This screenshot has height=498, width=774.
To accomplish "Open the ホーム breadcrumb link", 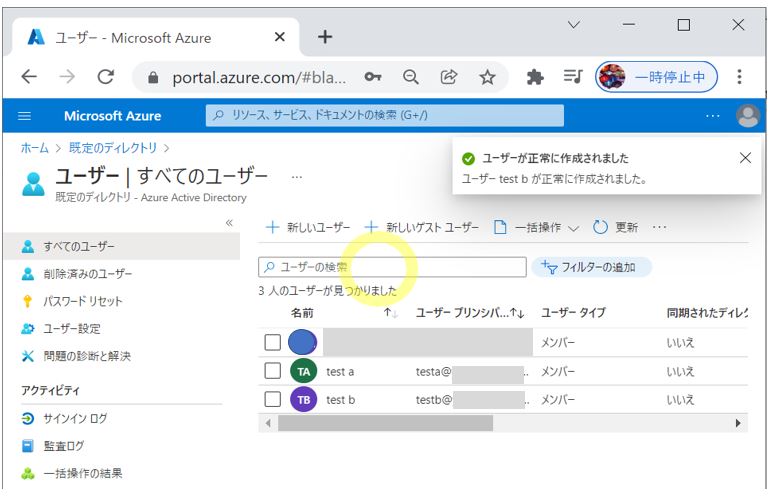I will click(x=35, y=148).
